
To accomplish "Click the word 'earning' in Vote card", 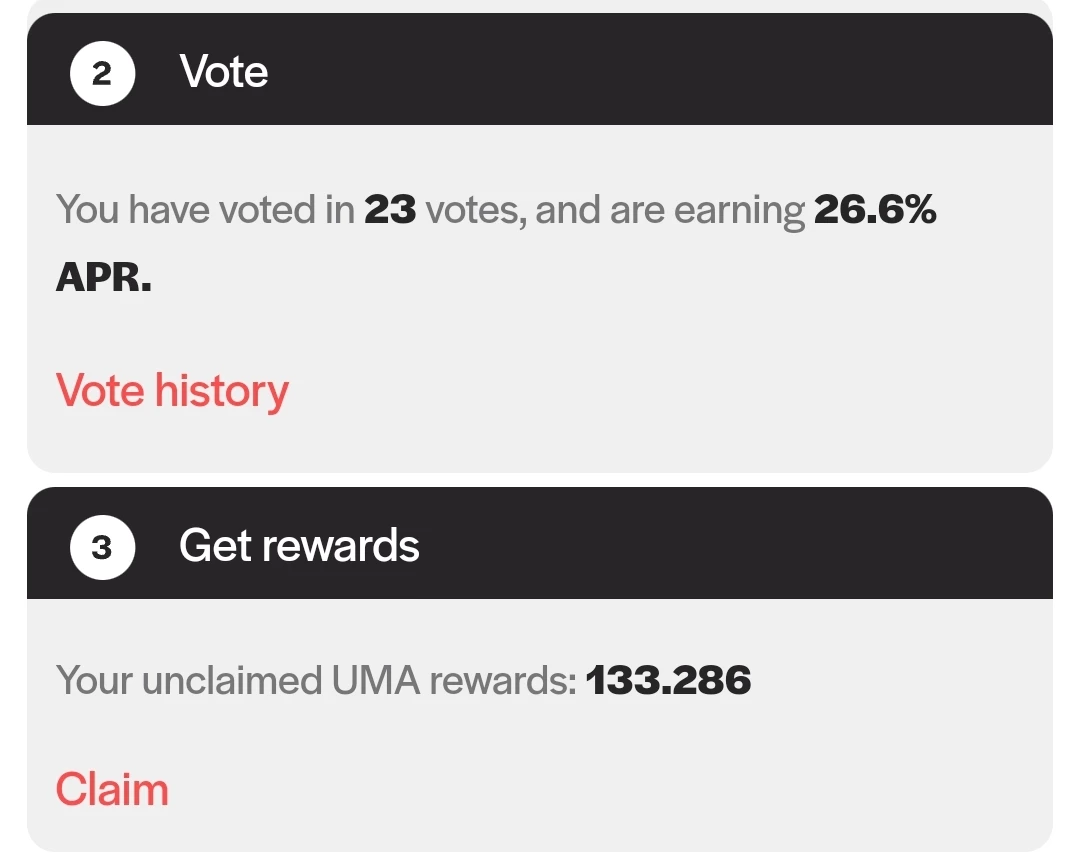I will coord(739,210).
